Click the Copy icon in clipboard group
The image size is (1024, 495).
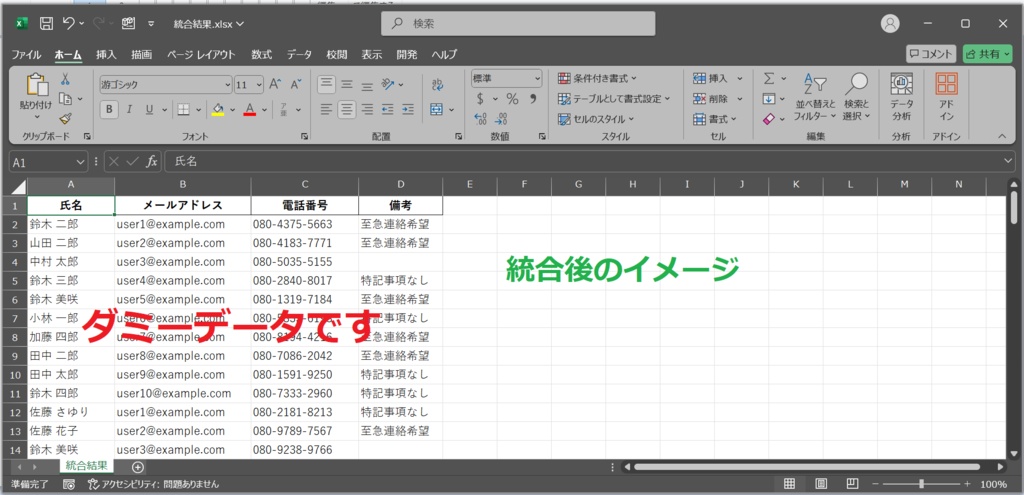(65, 99)
